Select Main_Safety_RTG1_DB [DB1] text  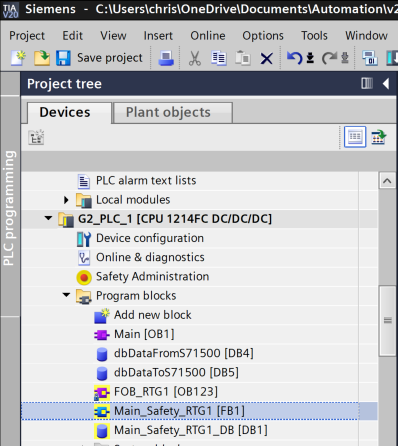[x=191, y=431]
